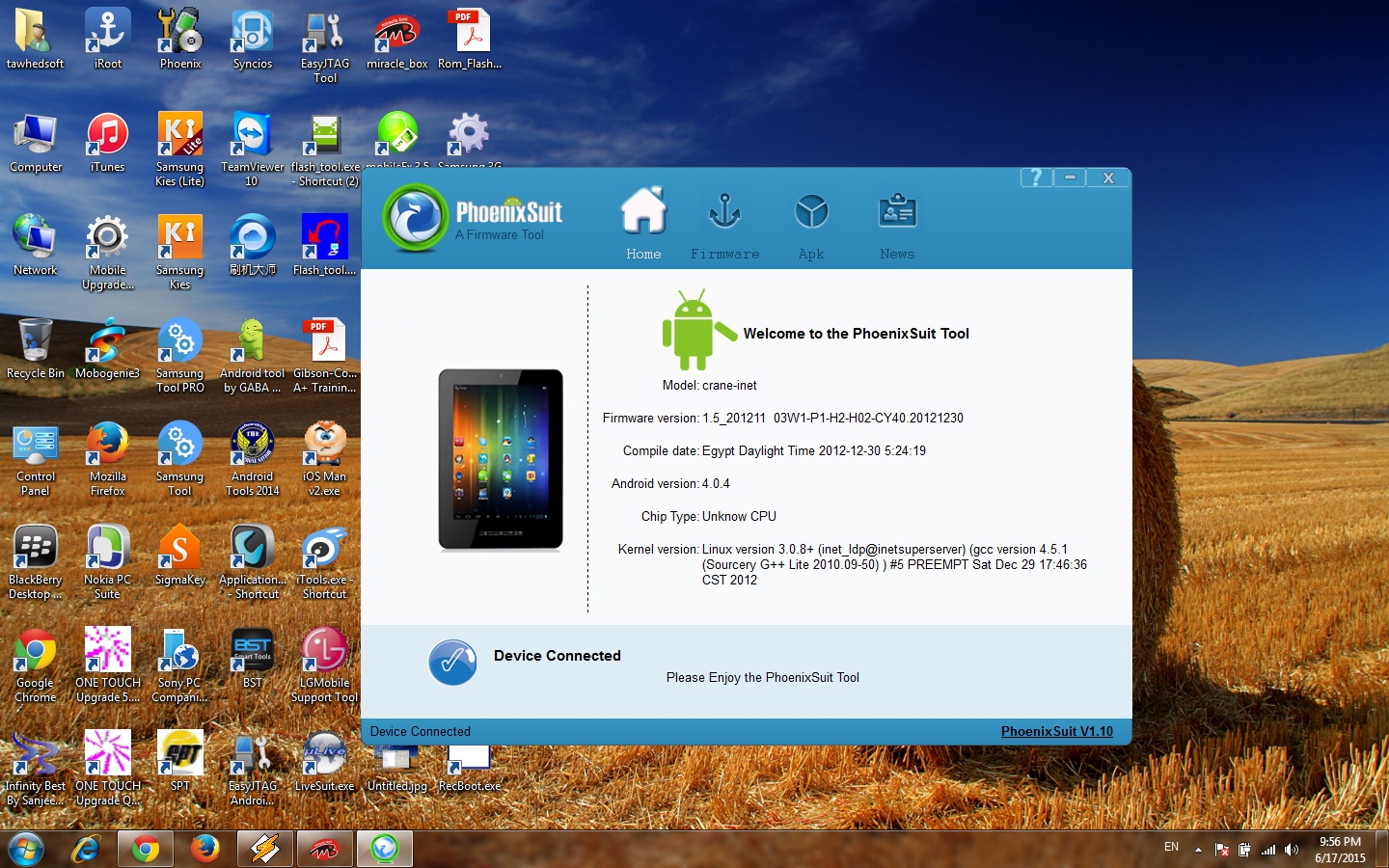Open the SPT desktop shortcut
The width and height of the screenshot is (1389, 868).
point(180,763)
